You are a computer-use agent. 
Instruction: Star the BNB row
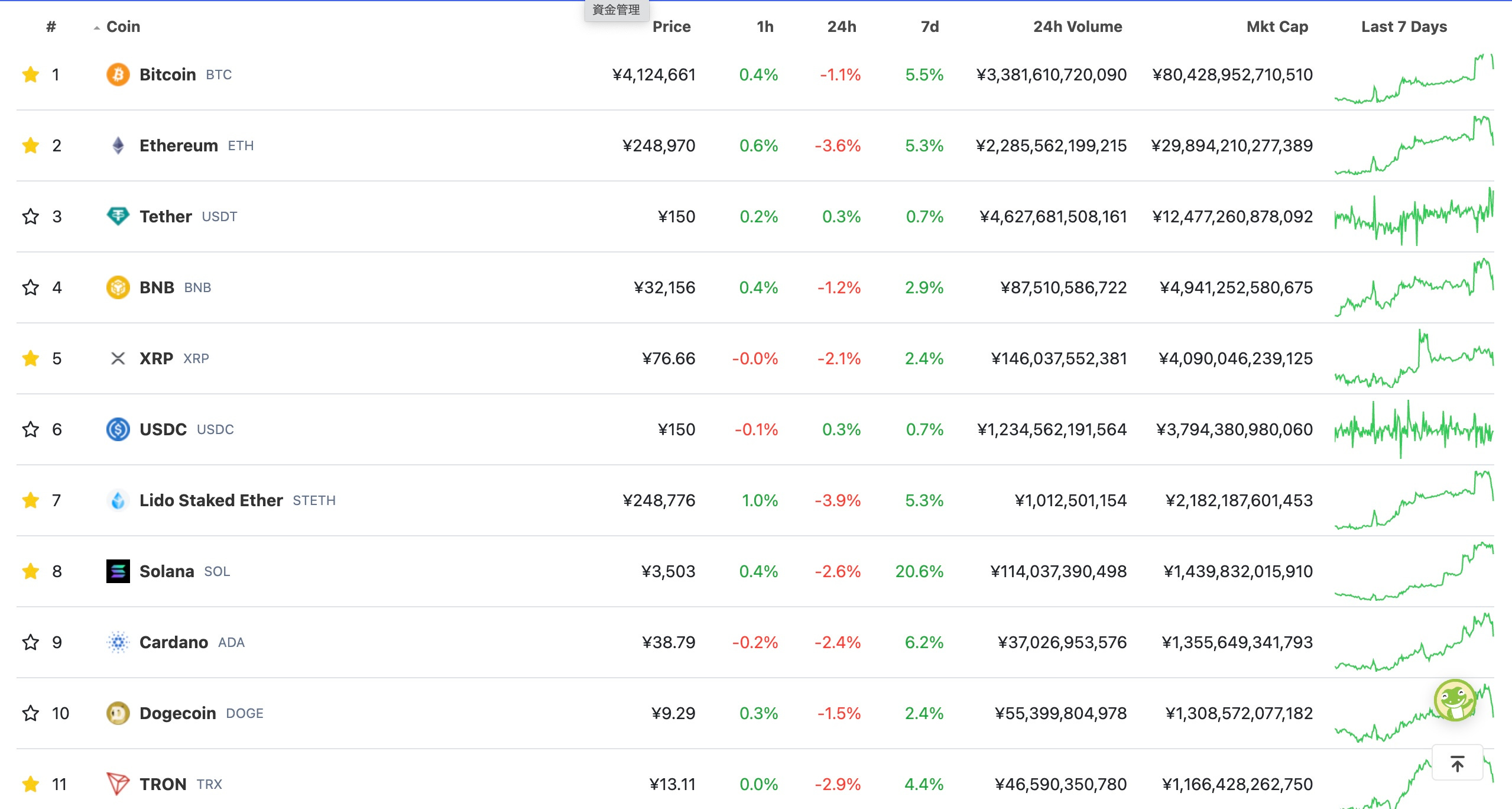(31, 287)
